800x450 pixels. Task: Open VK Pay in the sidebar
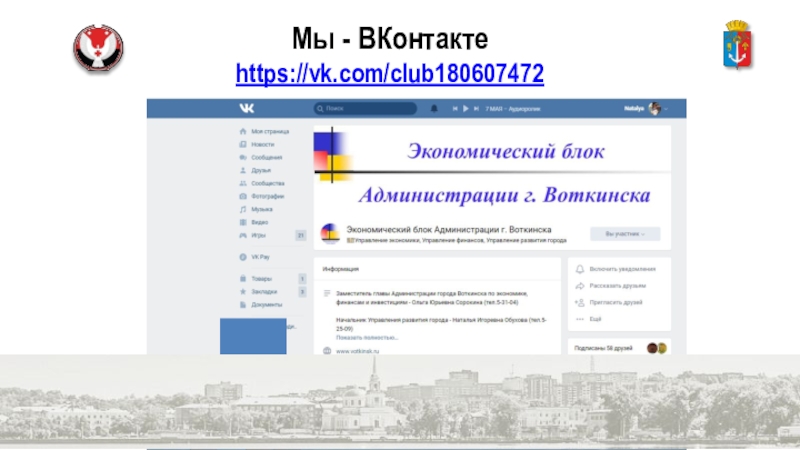(x=260, y=257)
